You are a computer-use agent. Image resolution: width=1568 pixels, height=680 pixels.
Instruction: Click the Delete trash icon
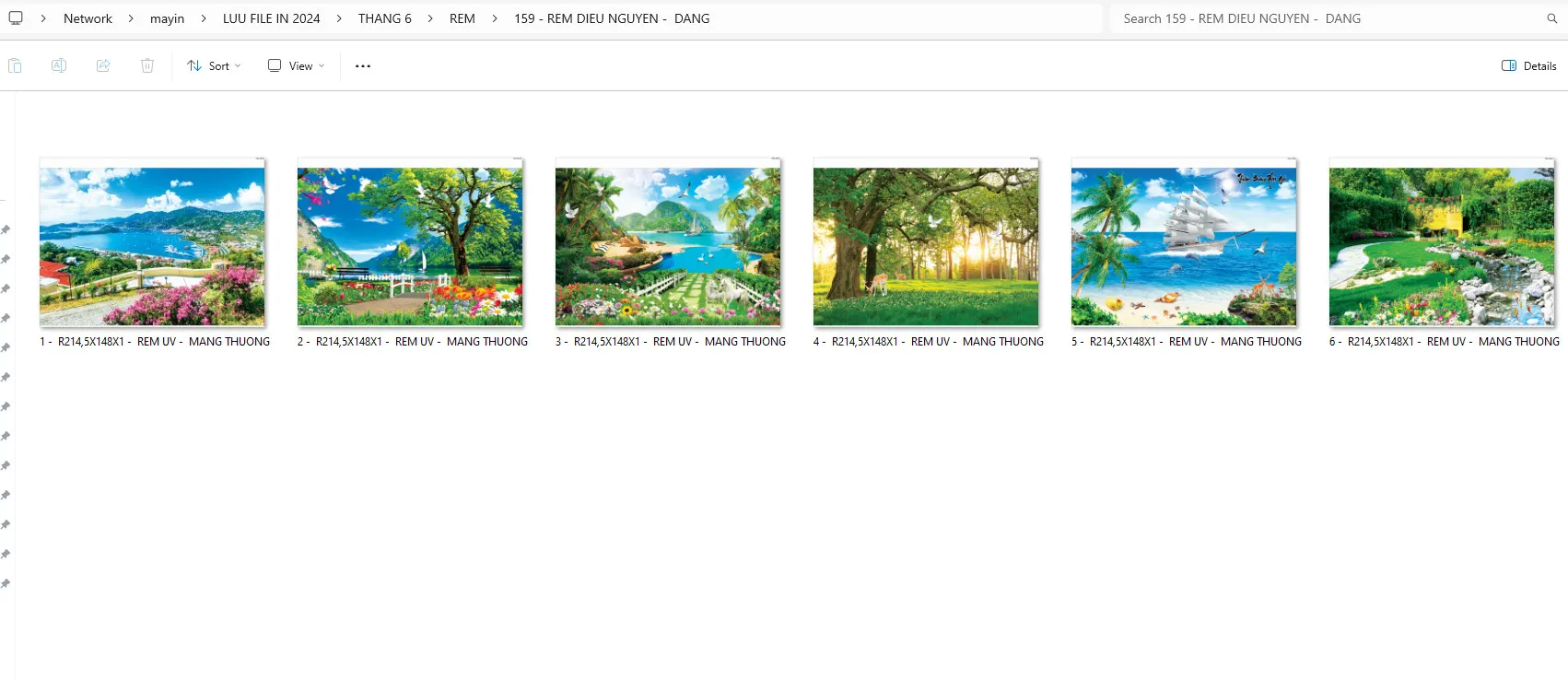[147, 65]
